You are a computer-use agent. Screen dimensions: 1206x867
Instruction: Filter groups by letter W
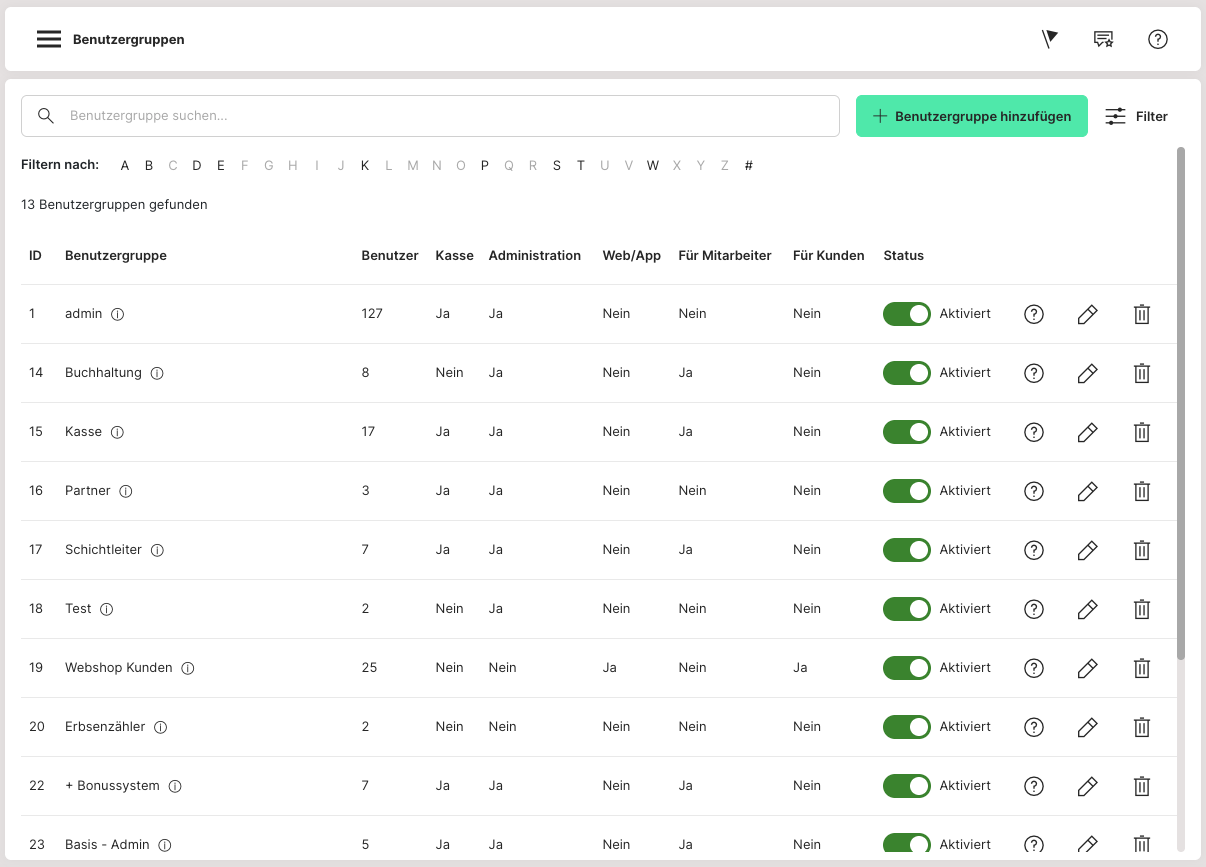click(652, 166)
